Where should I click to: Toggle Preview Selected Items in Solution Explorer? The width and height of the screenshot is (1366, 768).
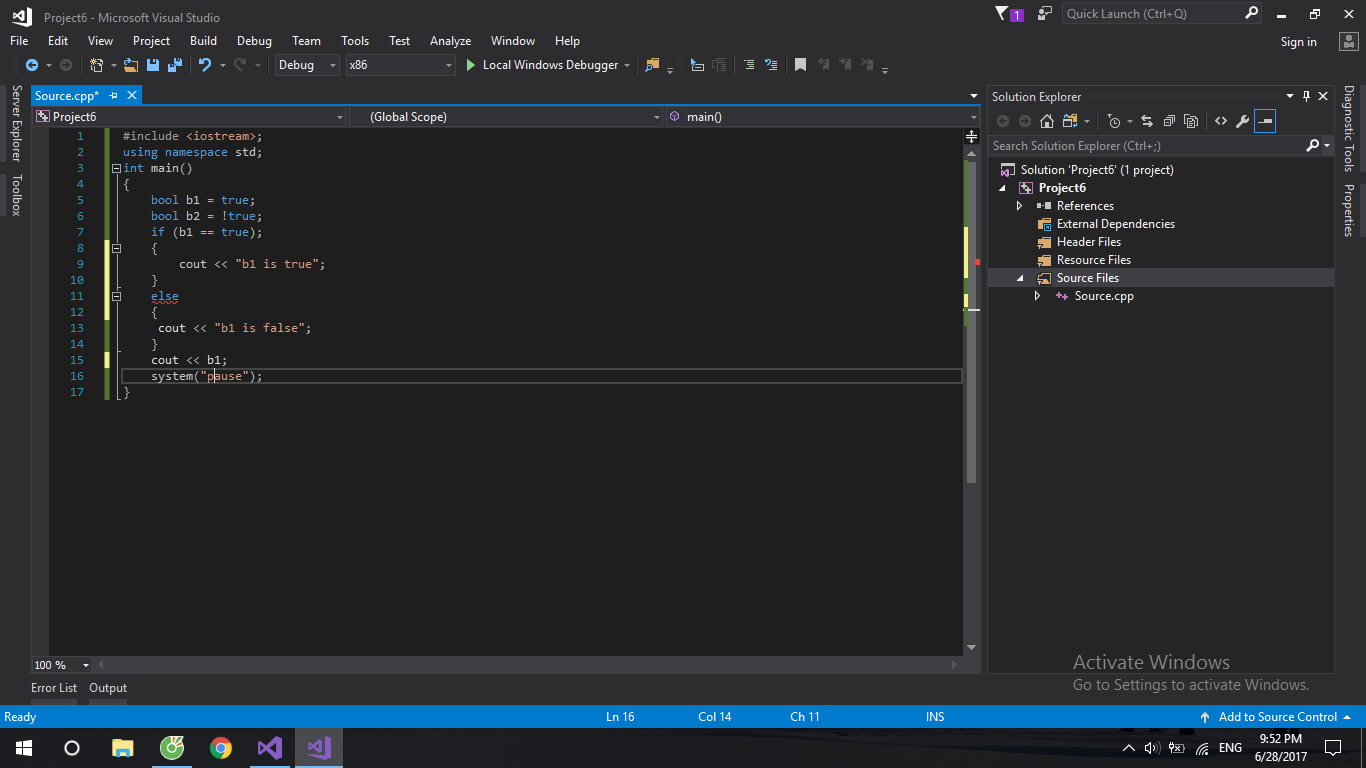point(1265,121)
